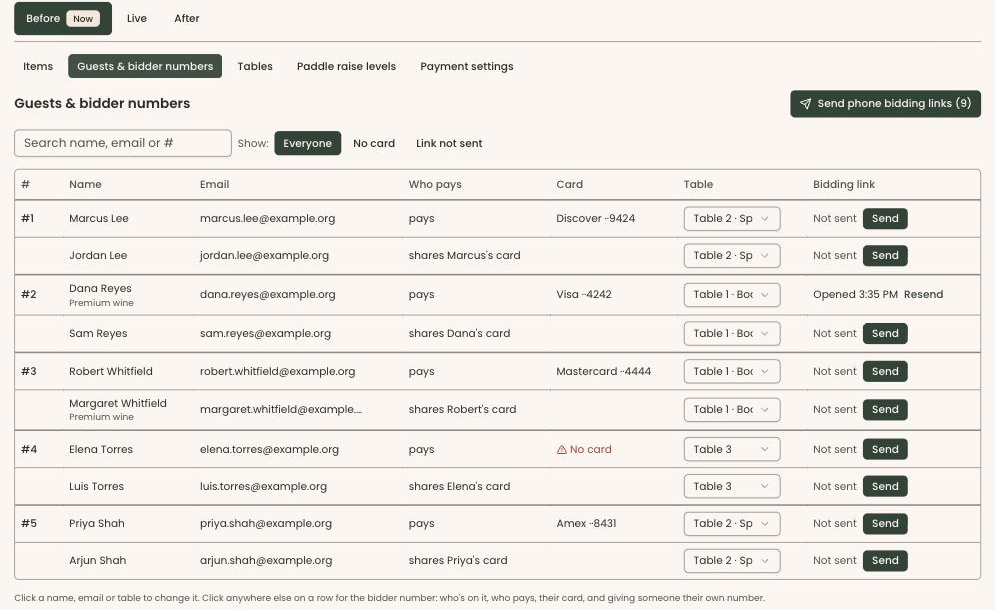The image size is (995, 610).
Task: Send bidding link to Marcus Lee
Action: click(x=885, y=219)
